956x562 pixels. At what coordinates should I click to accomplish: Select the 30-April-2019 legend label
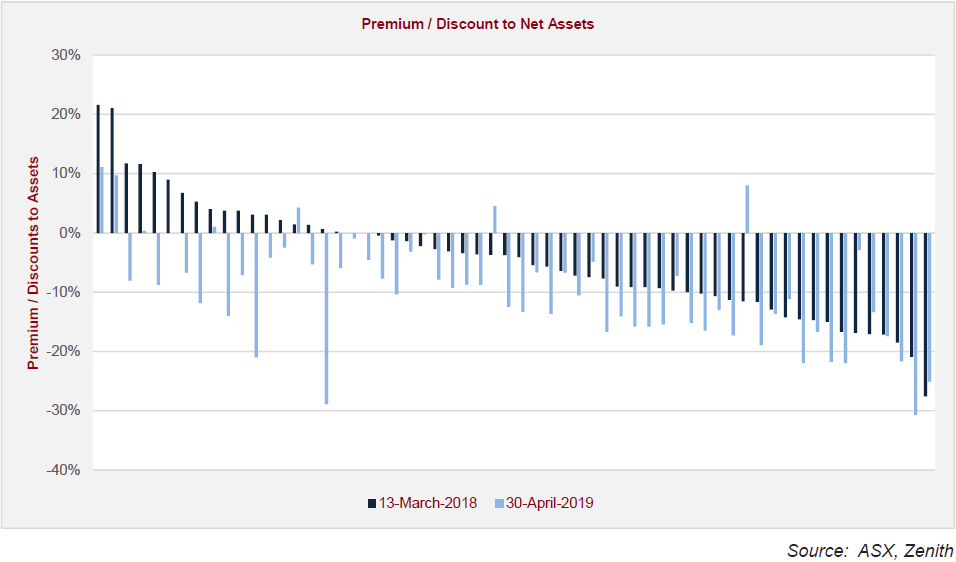[x=550, y=503]
